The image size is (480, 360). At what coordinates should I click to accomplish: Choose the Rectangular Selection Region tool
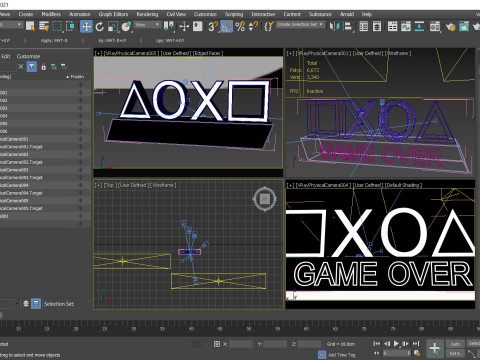[x=57, y=26]
